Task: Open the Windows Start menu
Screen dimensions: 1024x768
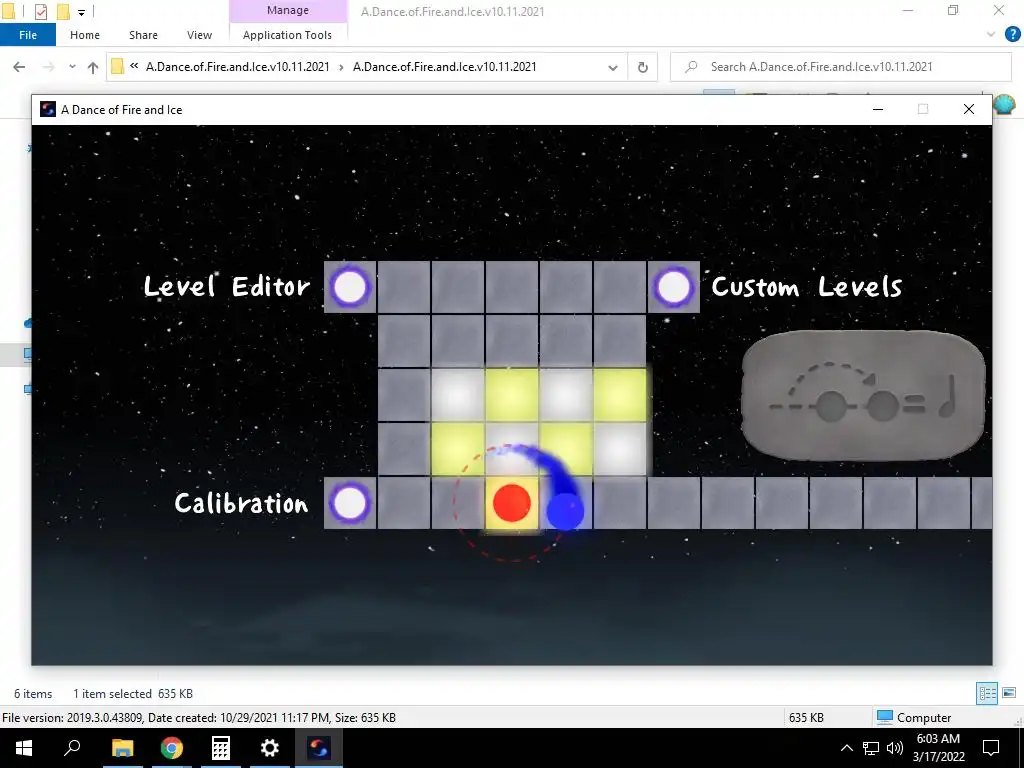Action: (x=24, y=748)
